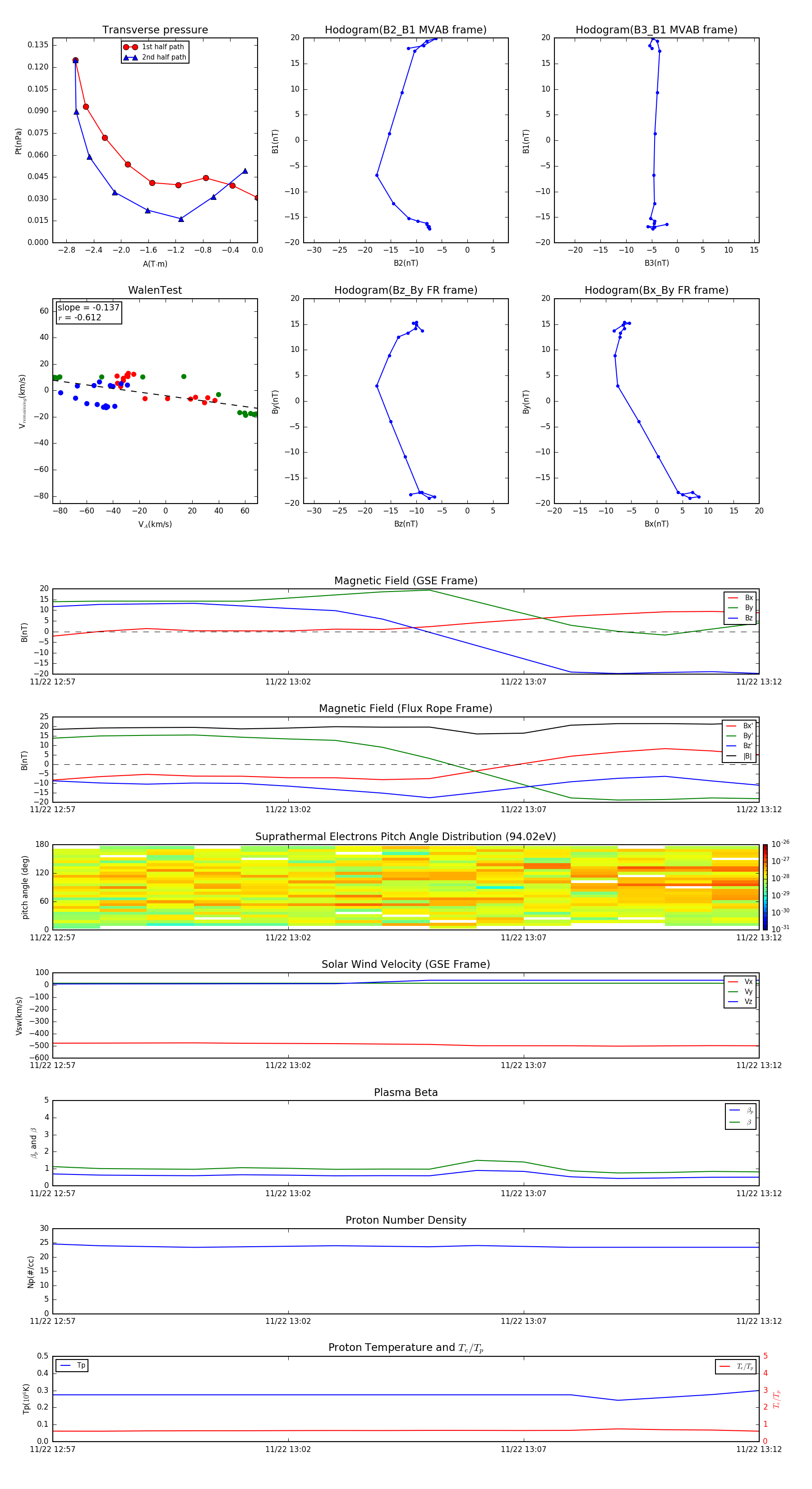Click the 'Np(#/cc)' axis label
Screen dimensions: 812x1489
pyautogui.click(x=31, y=1271)
